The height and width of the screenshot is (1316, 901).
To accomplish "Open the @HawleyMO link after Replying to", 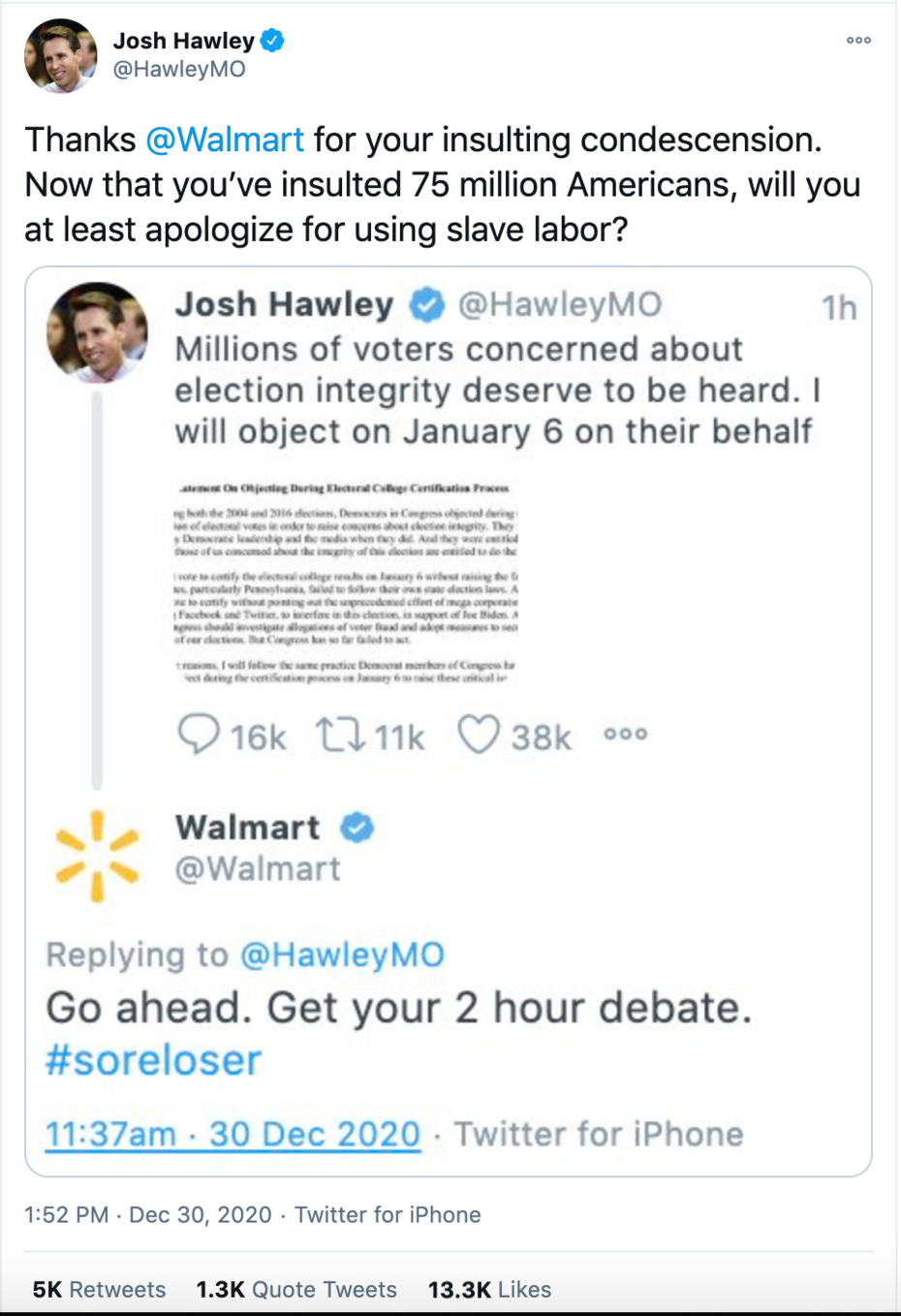I will pos(342,955).
